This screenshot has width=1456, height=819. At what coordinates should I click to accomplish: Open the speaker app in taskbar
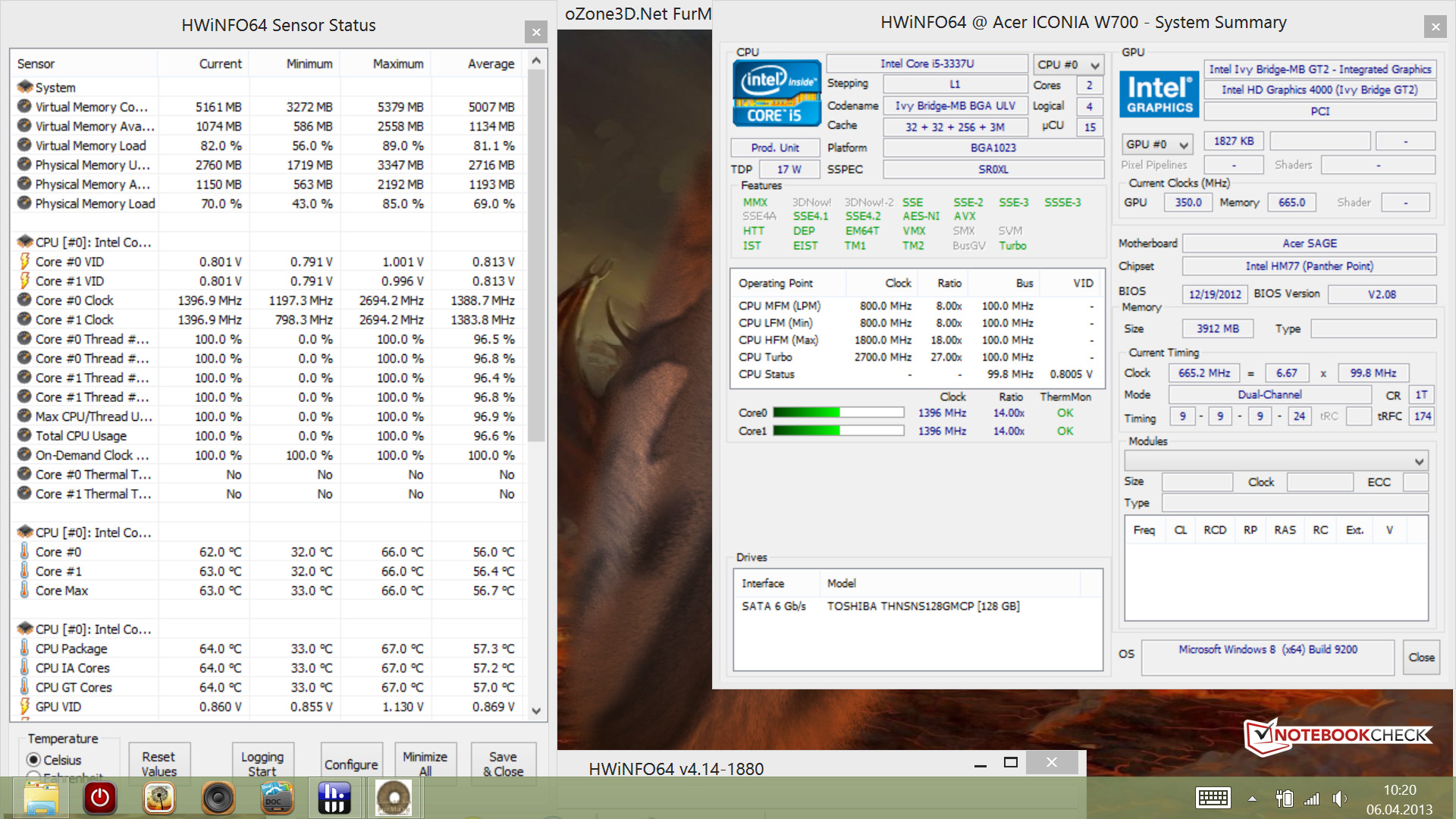(x=218, y=798)
